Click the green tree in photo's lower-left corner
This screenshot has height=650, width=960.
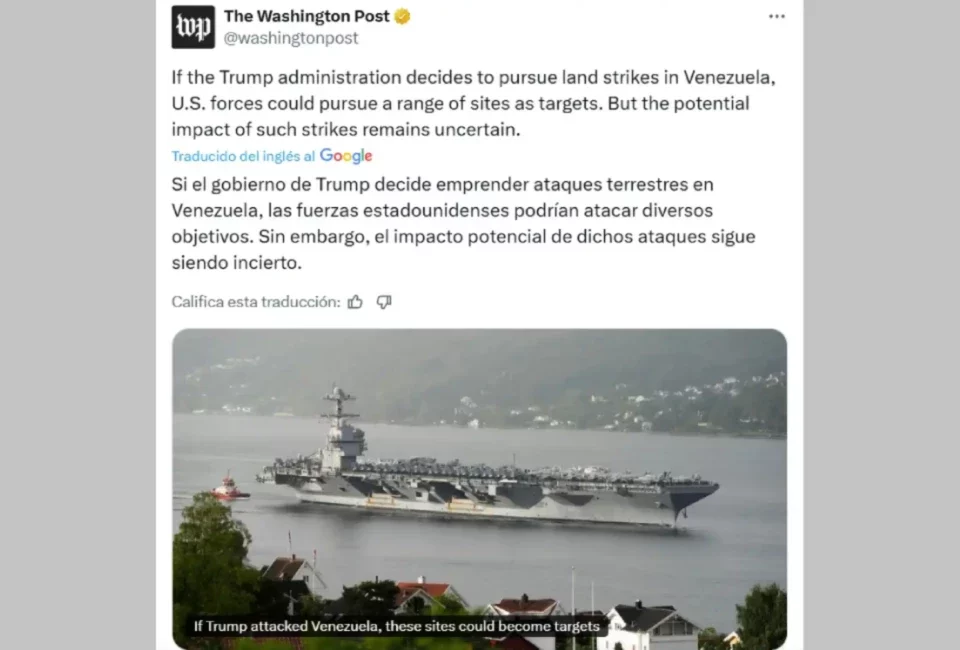(x=211, y=569)
